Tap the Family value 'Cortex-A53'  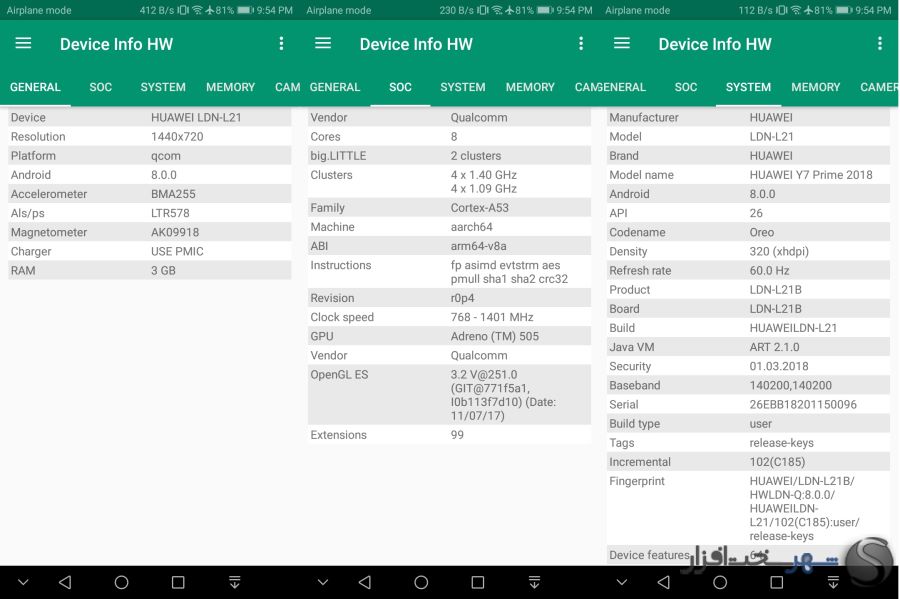[479, 208]
